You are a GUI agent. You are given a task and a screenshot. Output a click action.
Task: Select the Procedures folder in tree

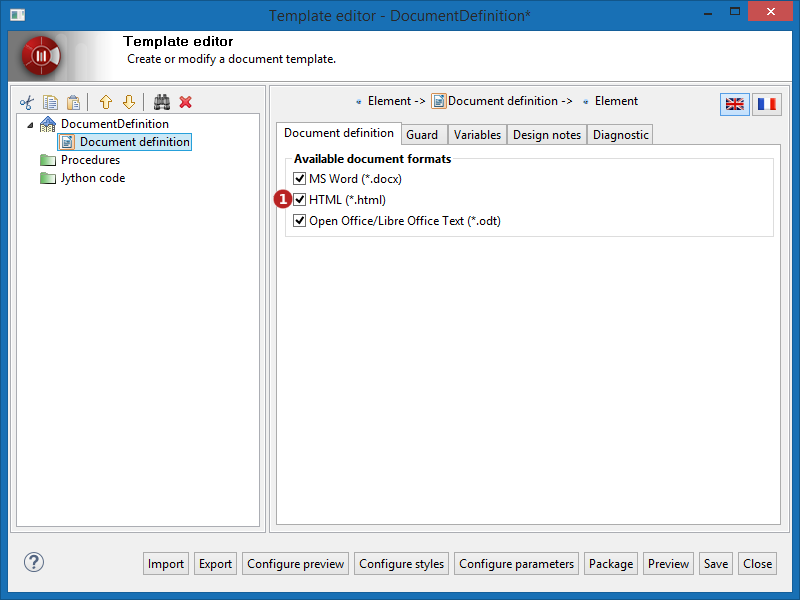89,160
